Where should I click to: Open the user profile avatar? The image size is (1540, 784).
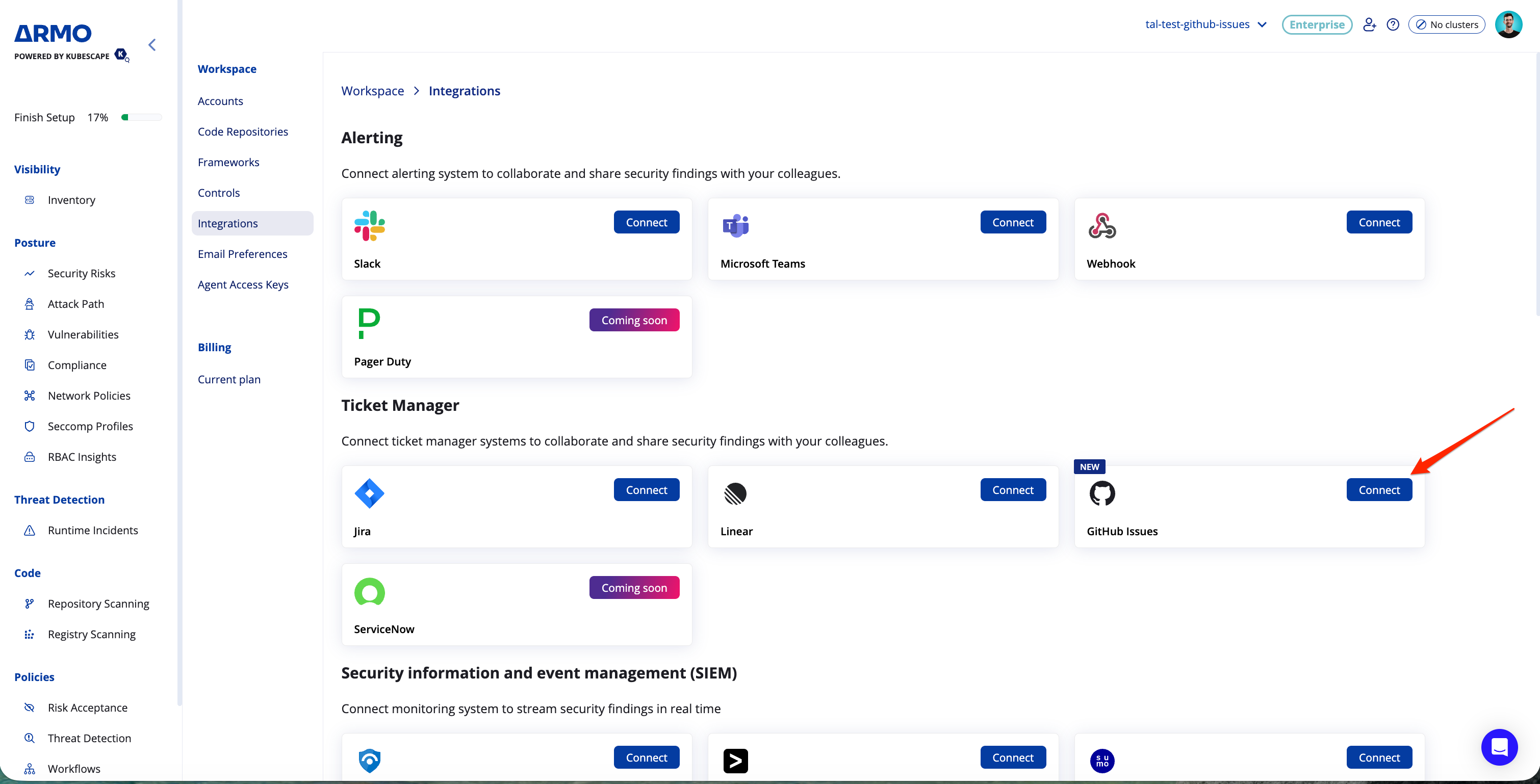tap(1508, 24)
